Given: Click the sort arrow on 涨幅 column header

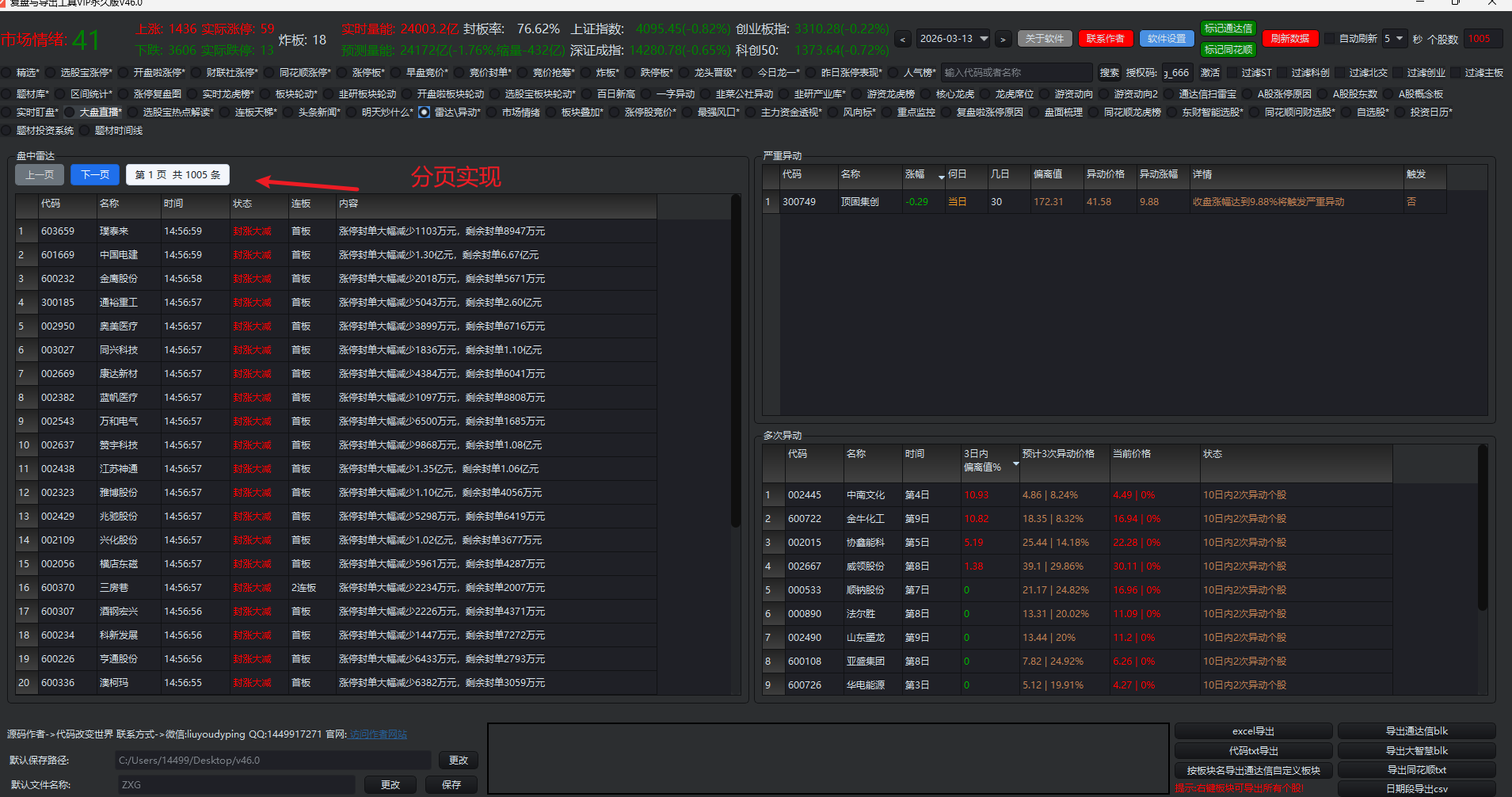Looking at the screenshot, I should 941,177.
